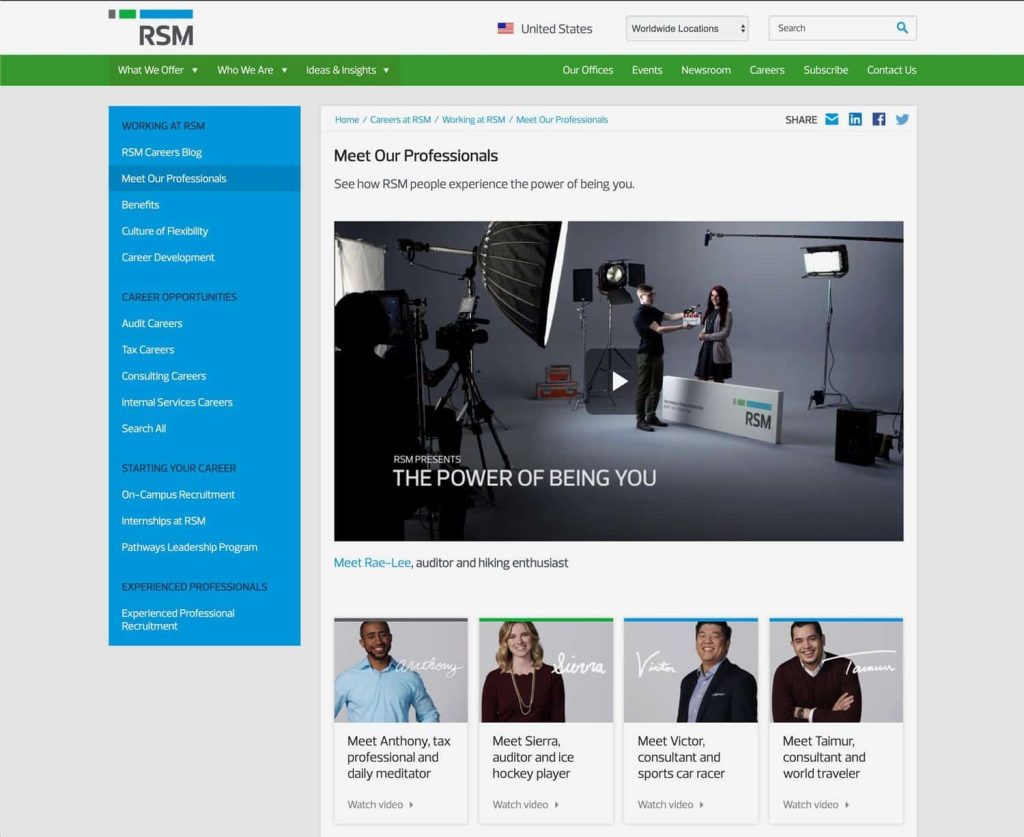Viewport: 1024px width, 837px height.
Task: Open Subscribe in the nav bar
Action: [825, 70]
